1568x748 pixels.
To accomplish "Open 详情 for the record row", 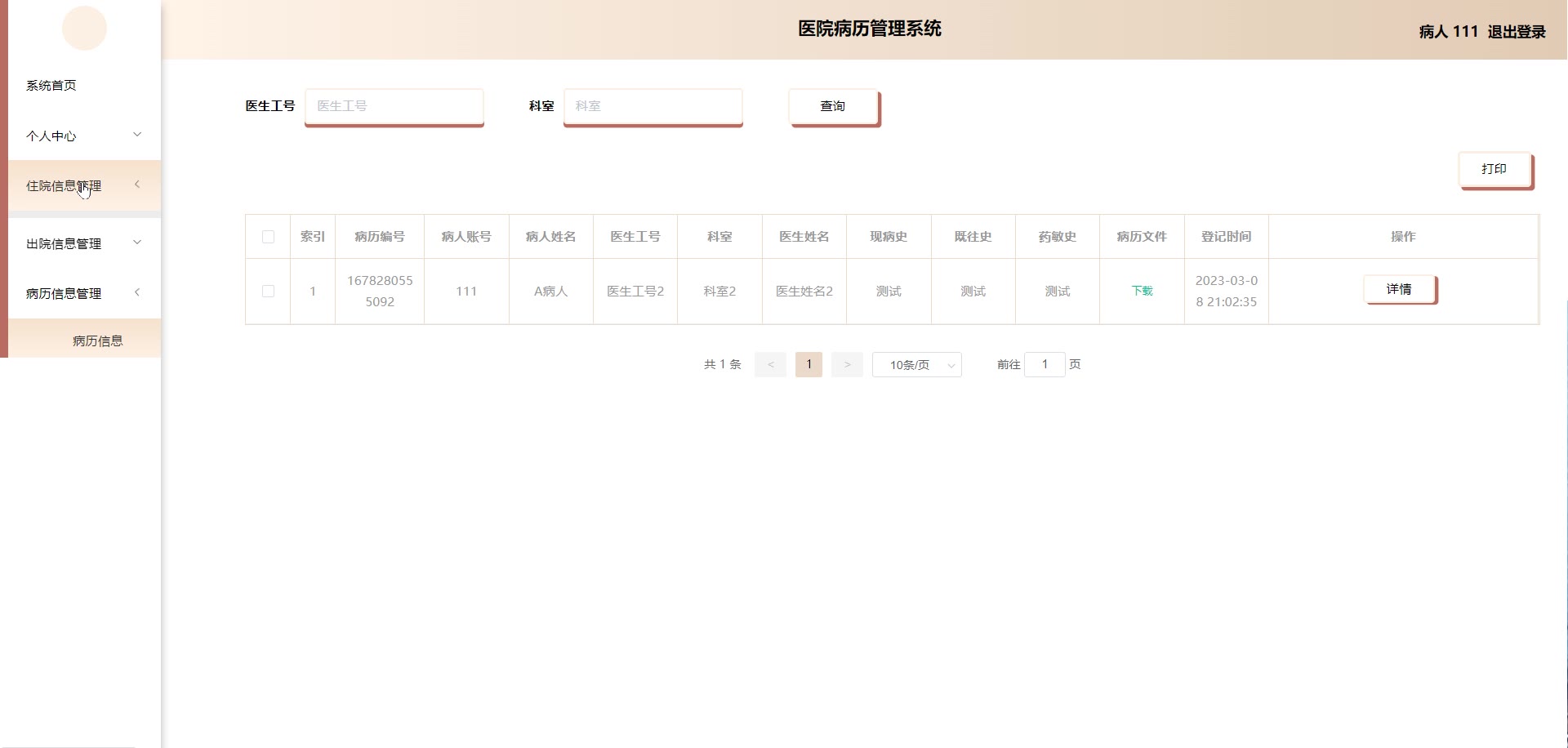I will (x=1399, y=289).
